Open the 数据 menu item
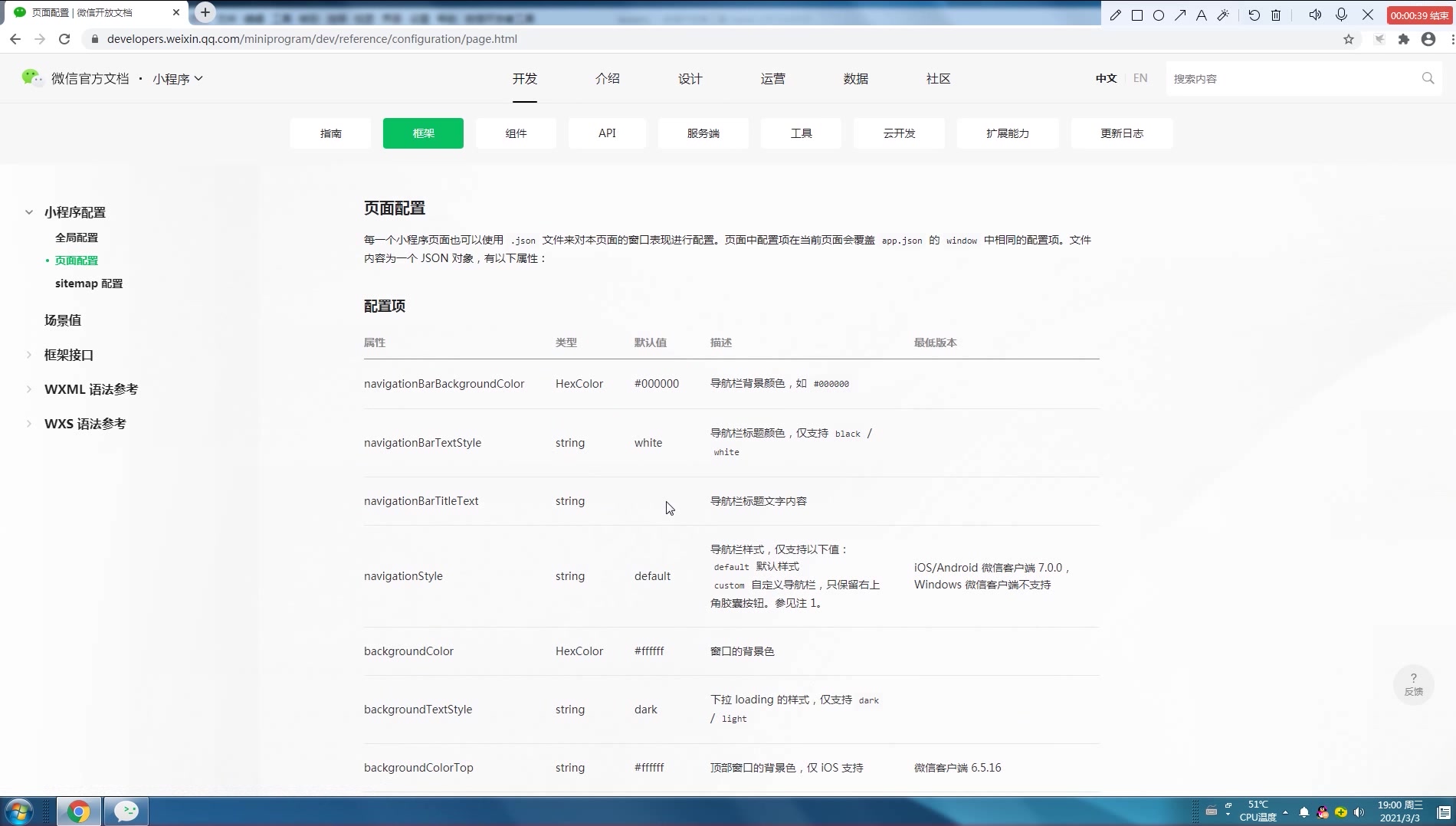 point(854,78)
